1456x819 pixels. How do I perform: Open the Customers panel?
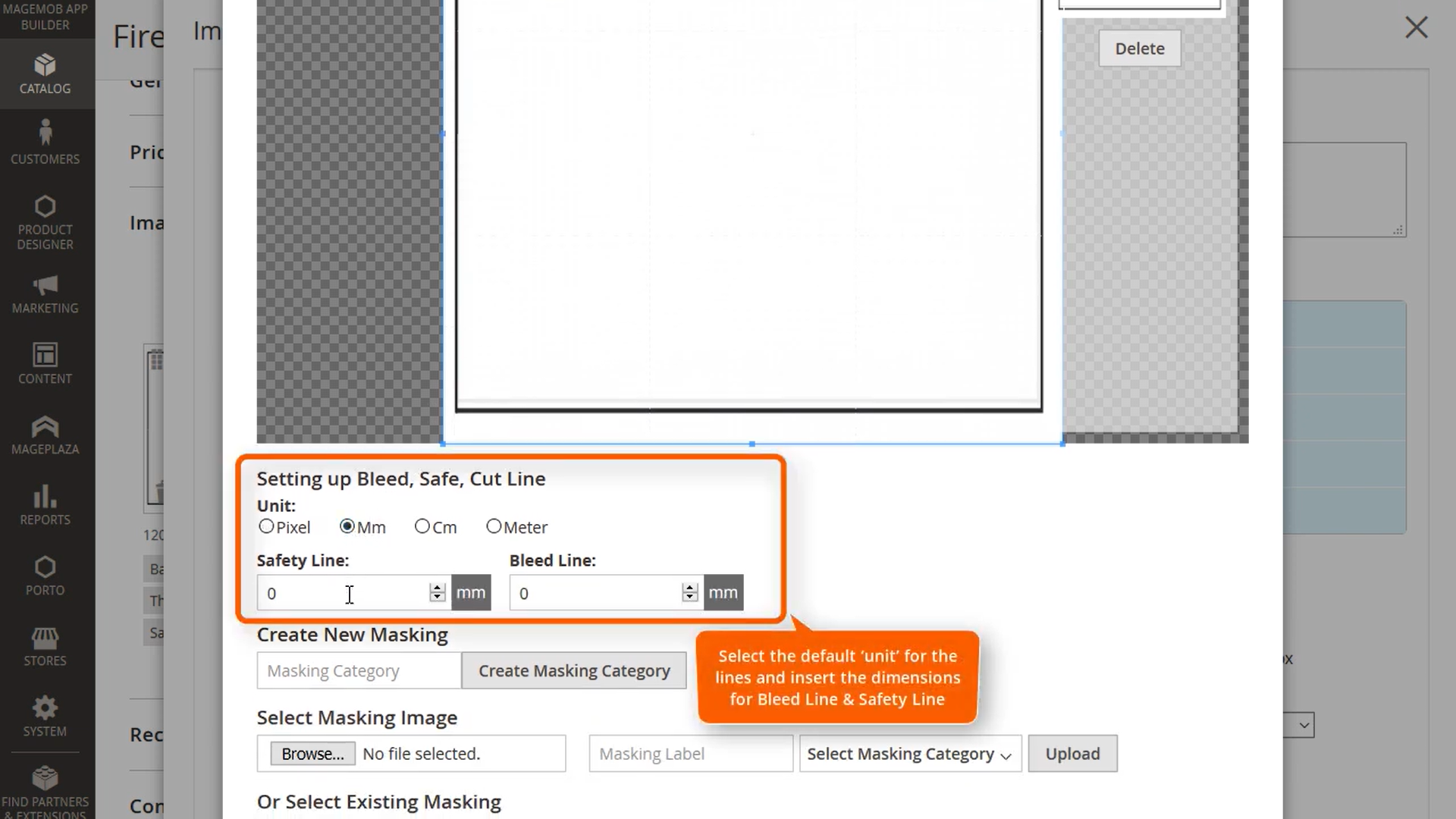point(45,140)
